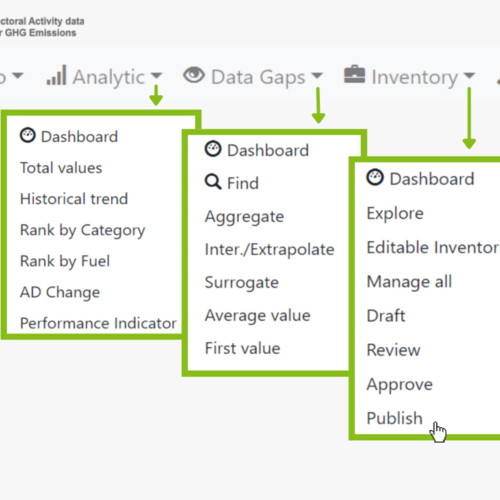Select Total values menu entry
The height and width of the screenshot is (500, 500).
point(61,168)
